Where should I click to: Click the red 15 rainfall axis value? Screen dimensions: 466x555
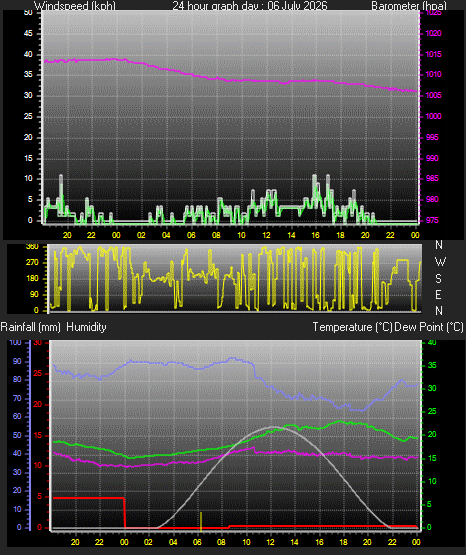coord(38,435)
